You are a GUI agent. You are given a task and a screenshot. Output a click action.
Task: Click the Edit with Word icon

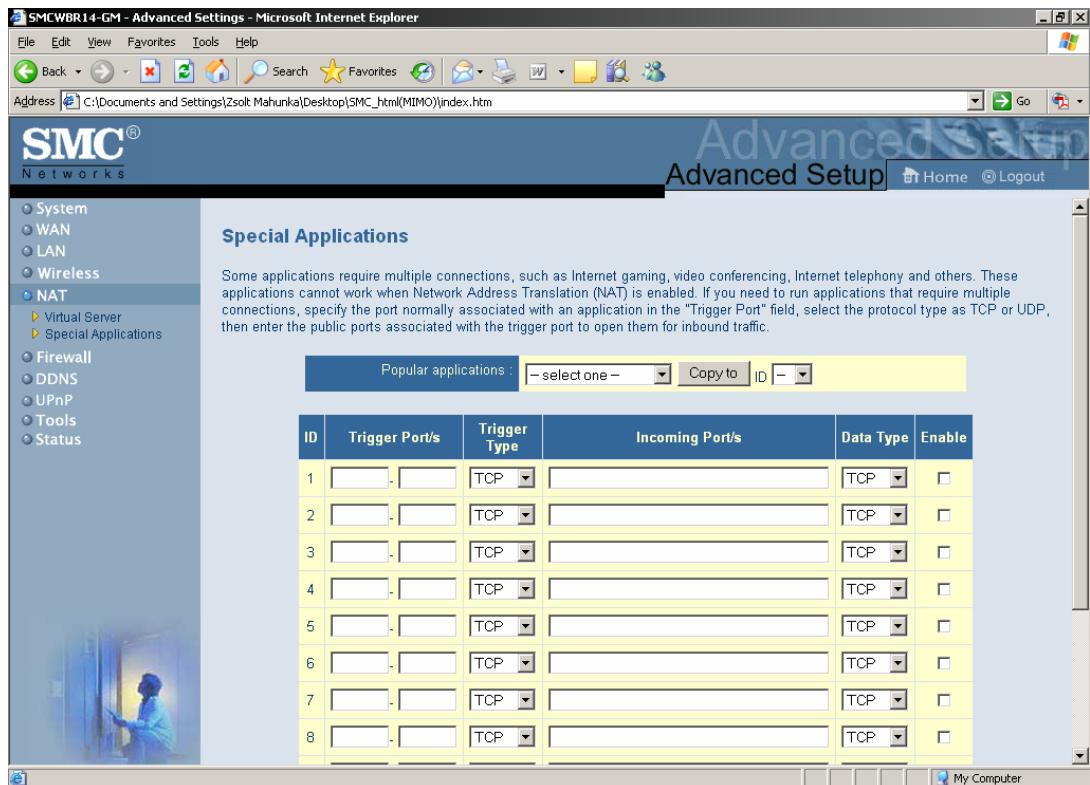pos(538,71)
